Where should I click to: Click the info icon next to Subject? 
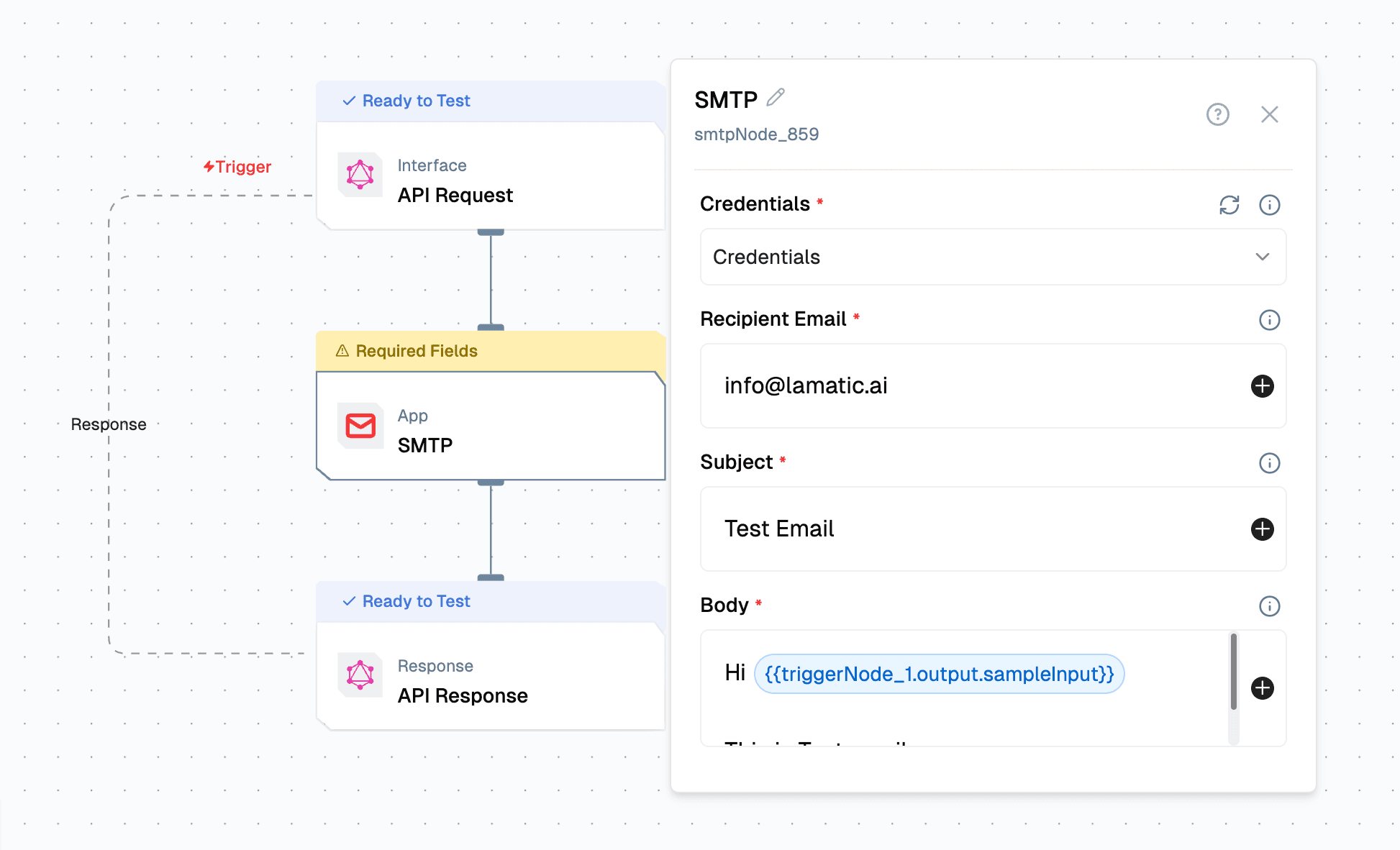[x=1270, y=463]
